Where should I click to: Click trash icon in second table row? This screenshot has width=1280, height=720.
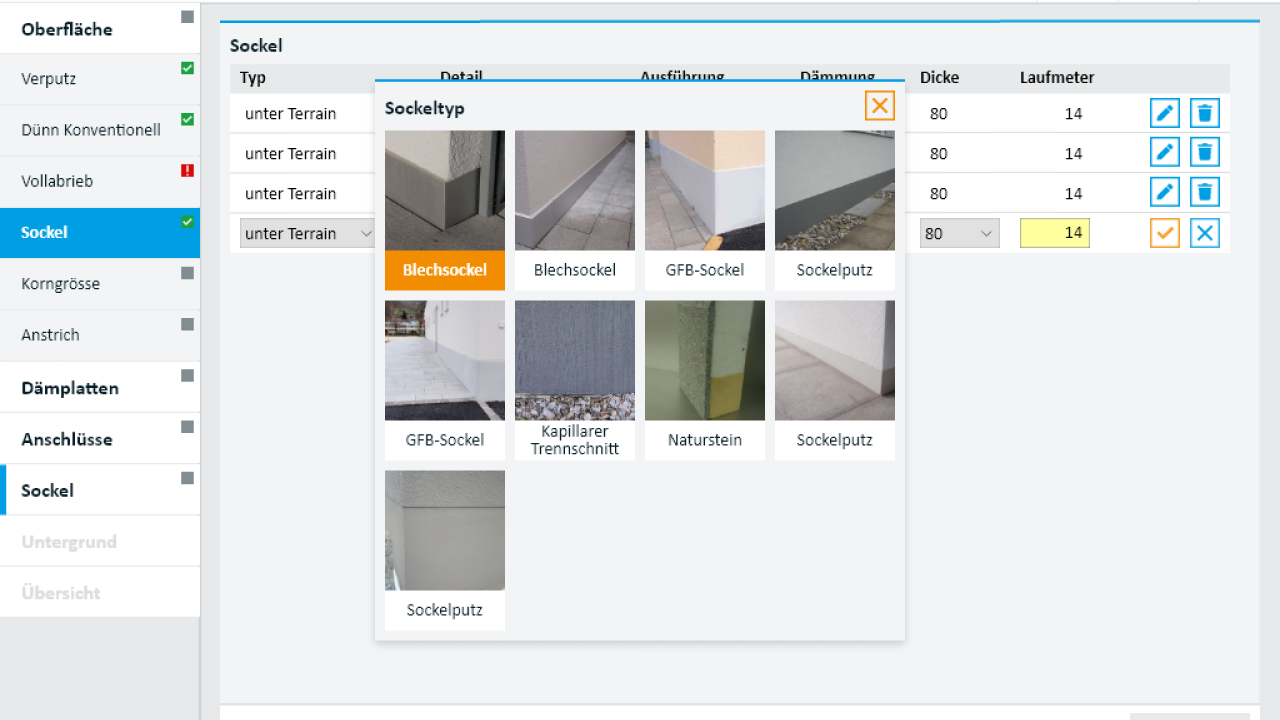[x=1205, y=153]
